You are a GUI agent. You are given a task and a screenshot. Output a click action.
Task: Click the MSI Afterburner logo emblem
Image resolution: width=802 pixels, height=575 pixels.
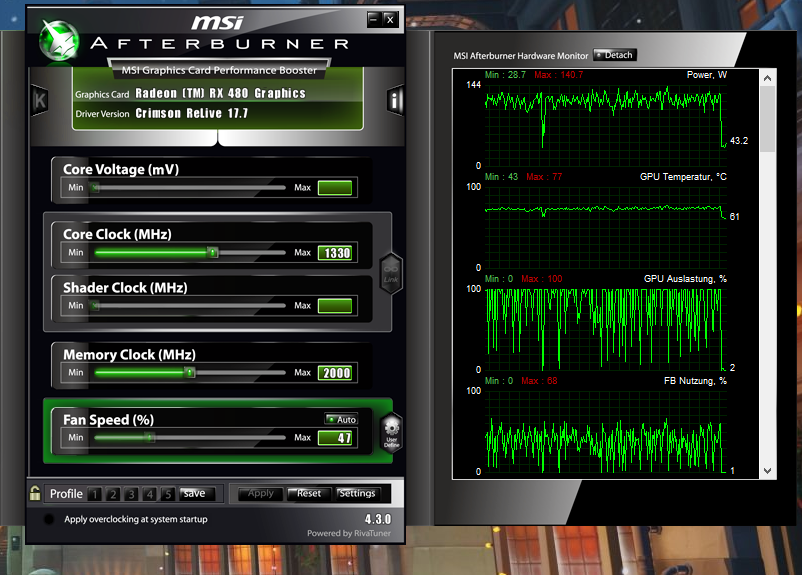[x=59, y=40]
